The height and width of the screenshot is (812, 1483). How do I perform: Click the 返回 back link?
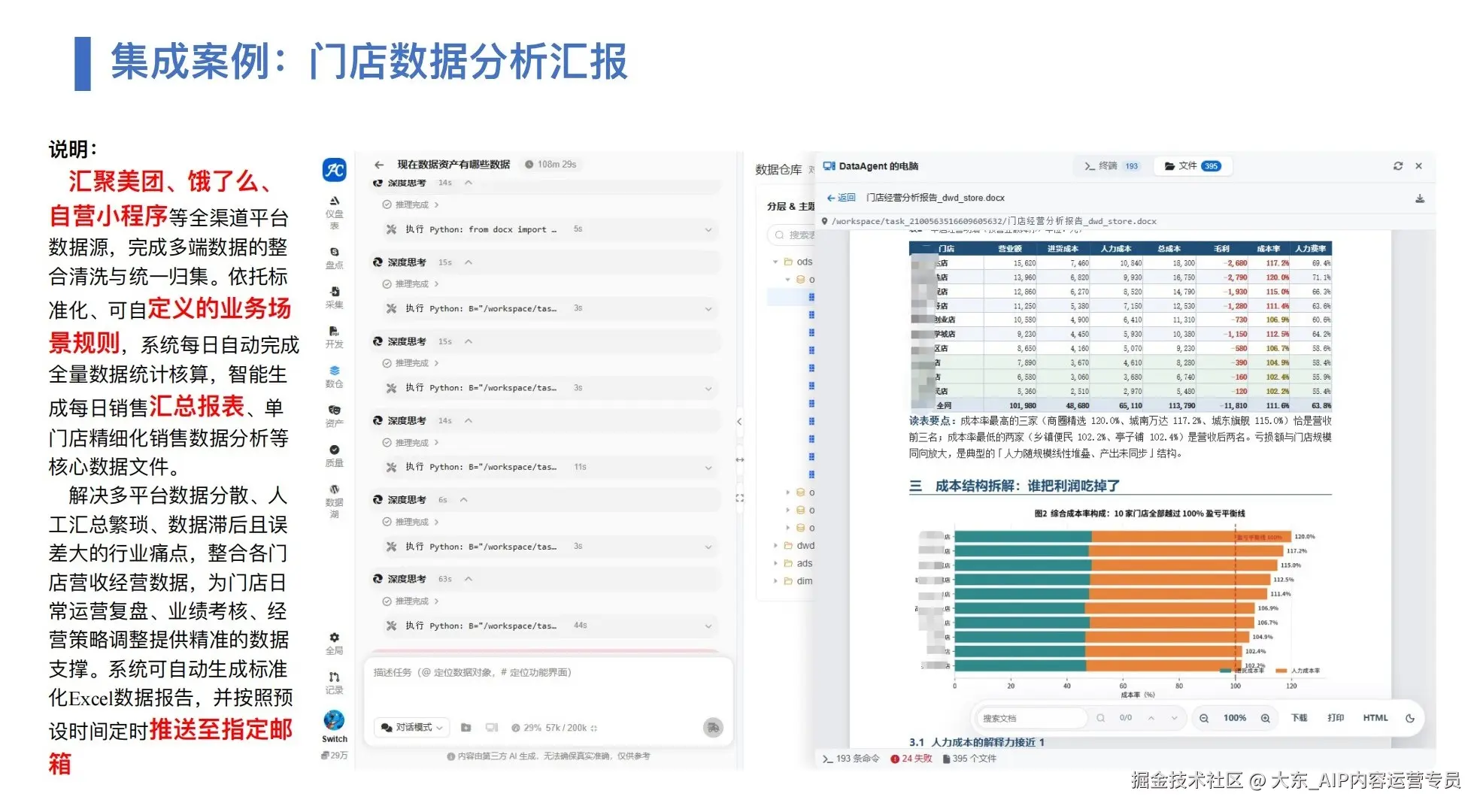tap(842, 198)
